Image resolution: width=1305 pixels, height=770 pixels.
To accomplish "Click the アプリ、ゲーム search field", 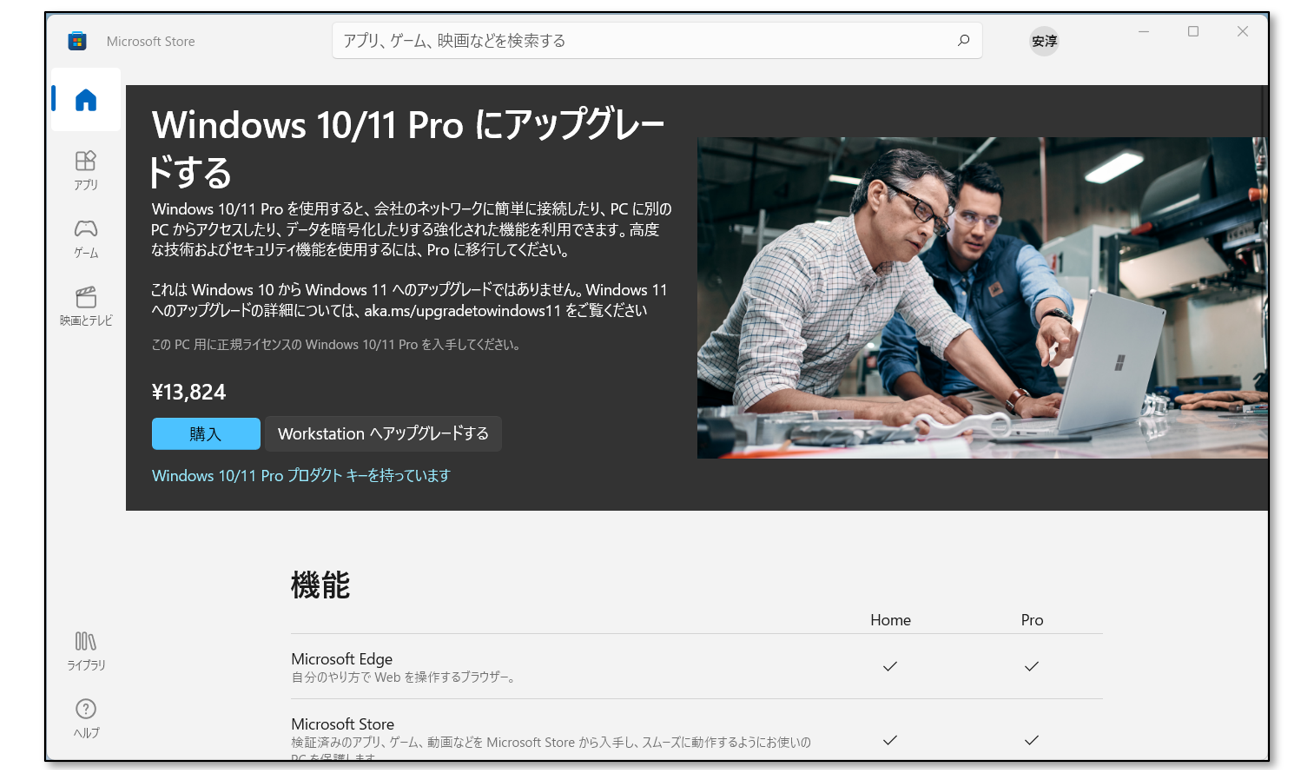I will [657, 41].
